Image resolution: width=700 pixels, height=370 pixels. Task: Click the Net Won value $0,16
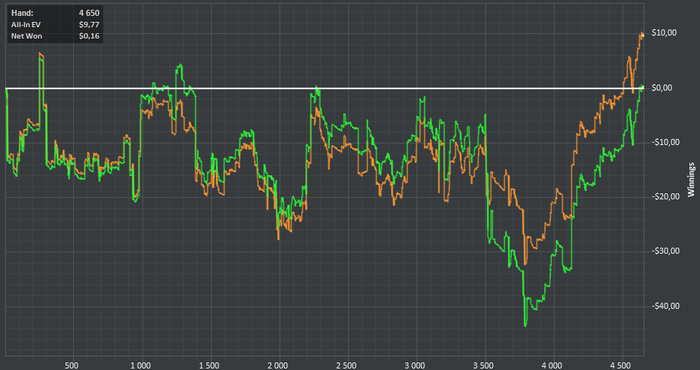coord(90,36)
